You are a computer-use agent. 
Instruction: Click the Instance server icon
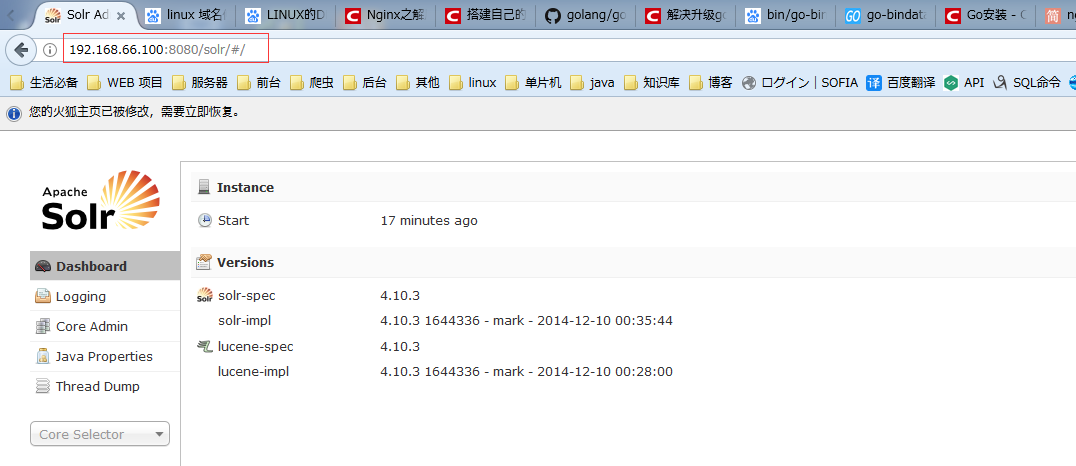(x=204, y=187)
